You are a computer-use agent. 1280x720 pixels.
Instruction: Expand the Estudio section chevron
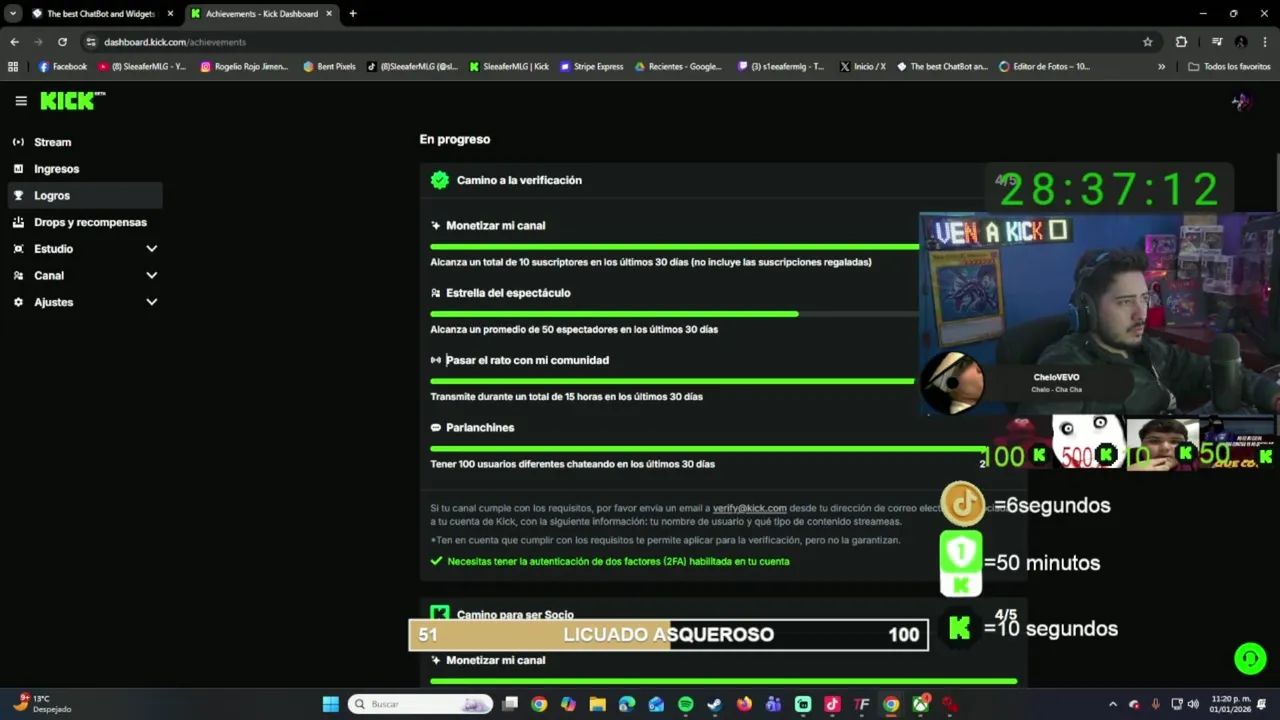coord(151,249)
